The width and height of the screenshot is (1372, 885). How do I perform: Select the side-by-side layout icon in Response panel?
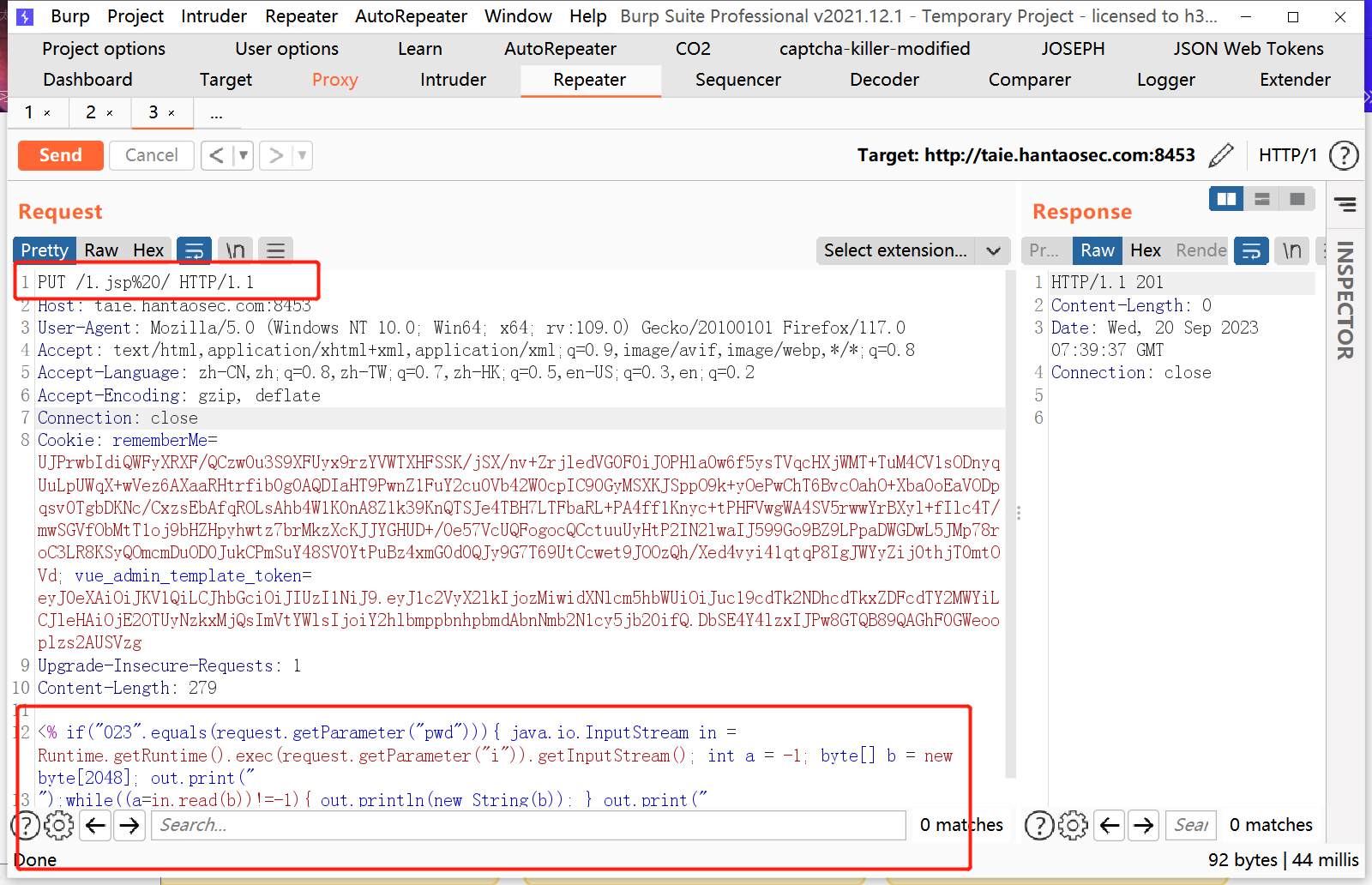[x=1226, y=198]
